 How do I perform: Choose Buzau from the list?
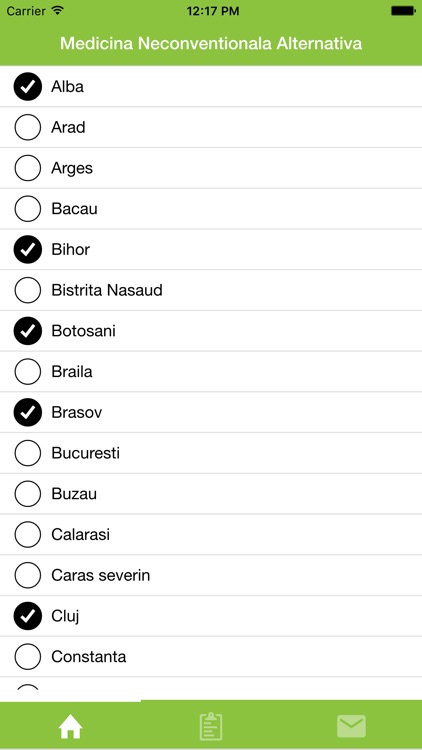click(211, 494)
